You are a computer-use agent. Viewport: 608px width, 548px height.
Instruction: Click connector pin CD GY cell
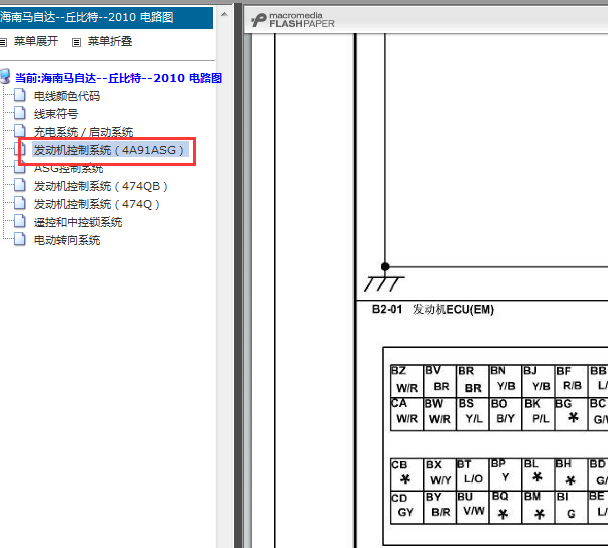(x=407, y=508)
